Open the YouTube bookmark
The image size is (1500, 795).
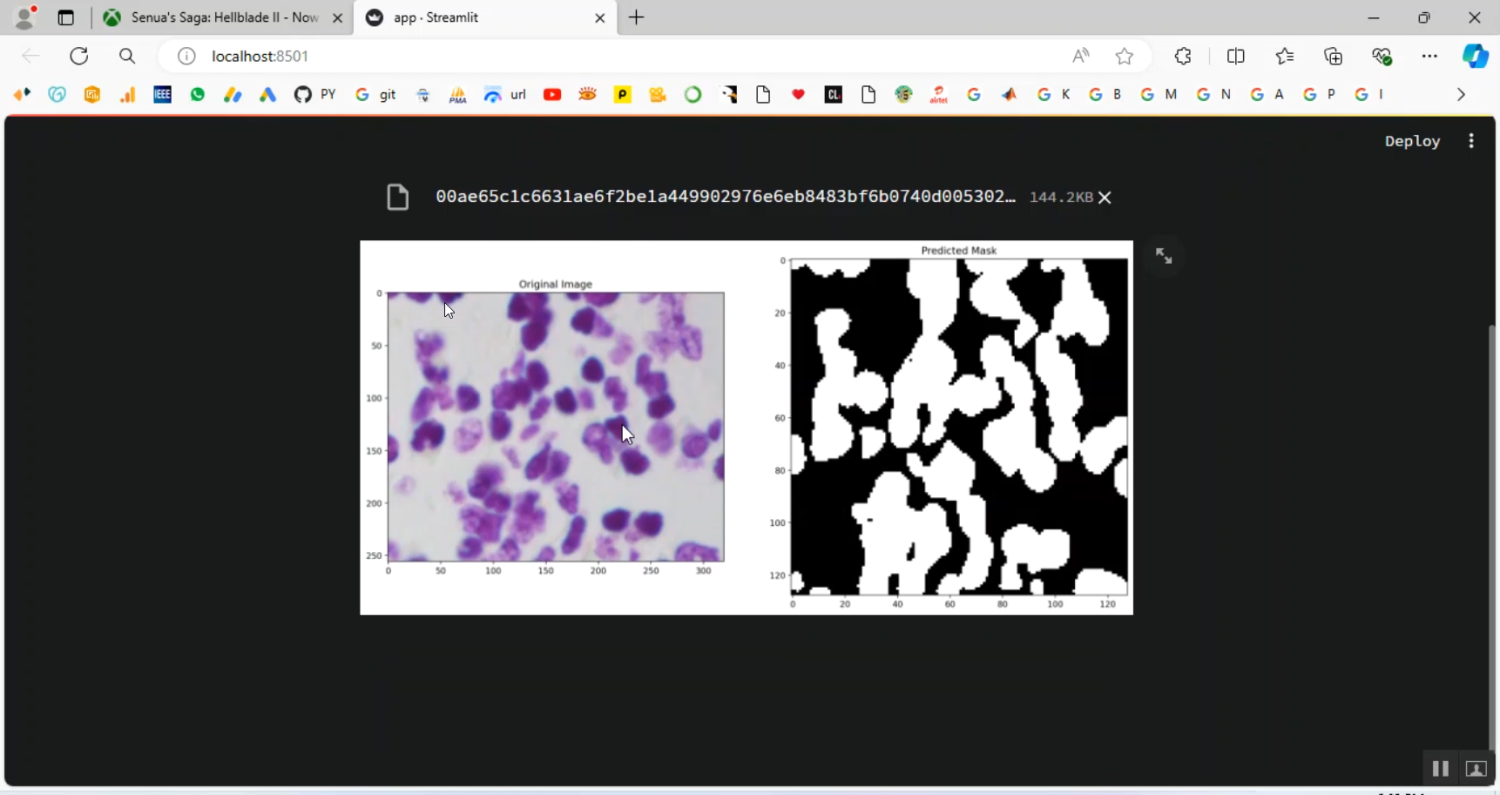click(x=552, y=94)
